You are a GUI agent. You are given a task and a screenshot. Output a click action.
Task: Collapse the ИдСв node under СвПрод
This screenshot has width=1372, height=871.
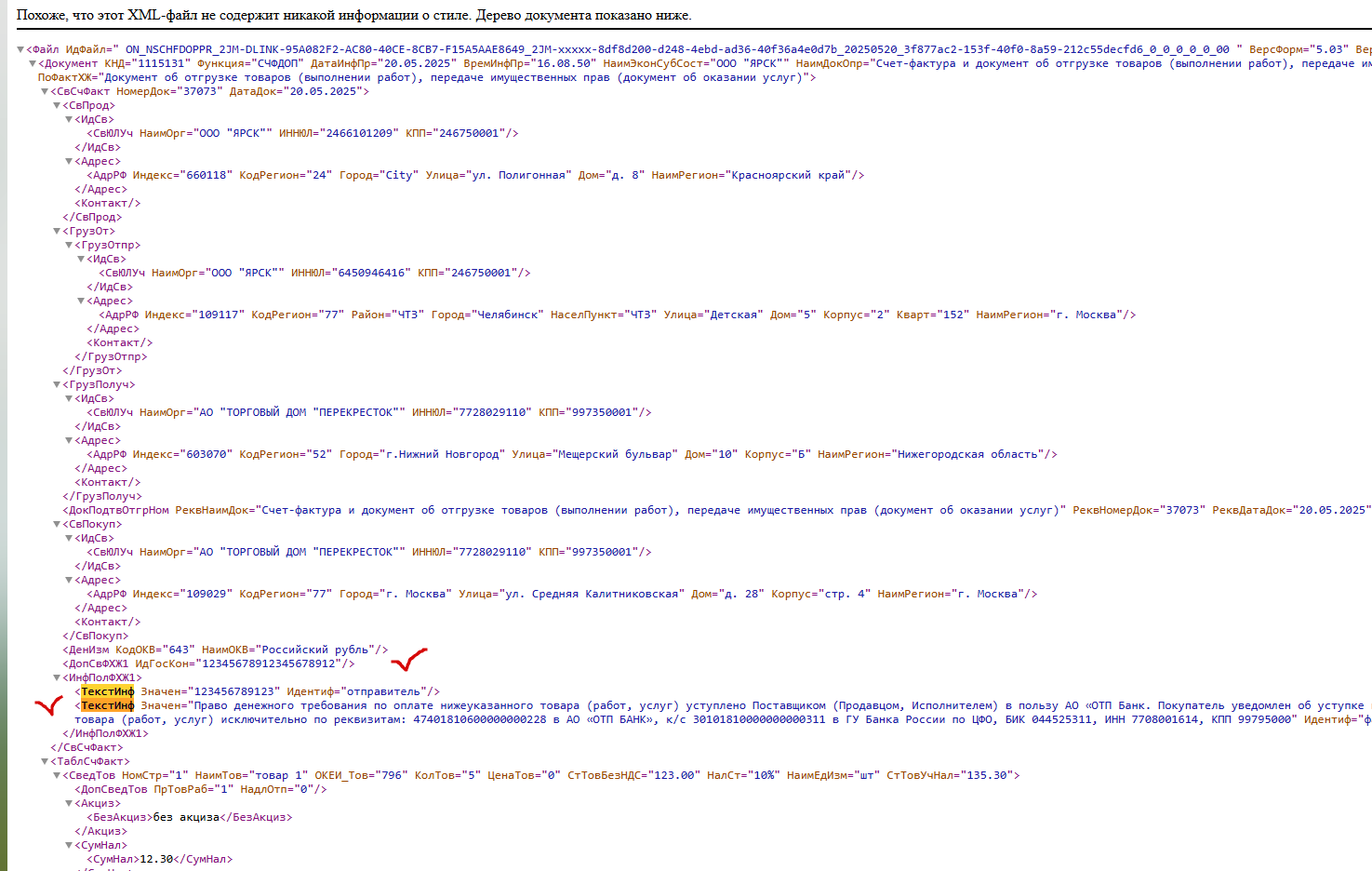coord(69,119)
